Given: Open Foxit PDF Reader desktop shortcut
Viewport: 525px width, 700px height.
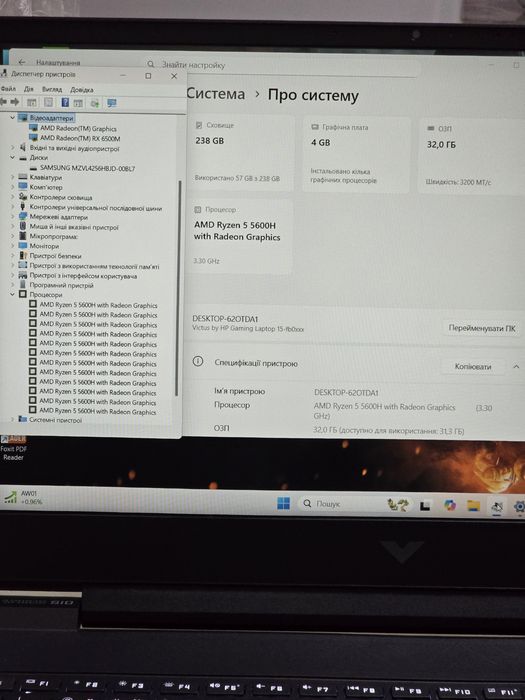Looking at the screenshot, I should point(13,448).
